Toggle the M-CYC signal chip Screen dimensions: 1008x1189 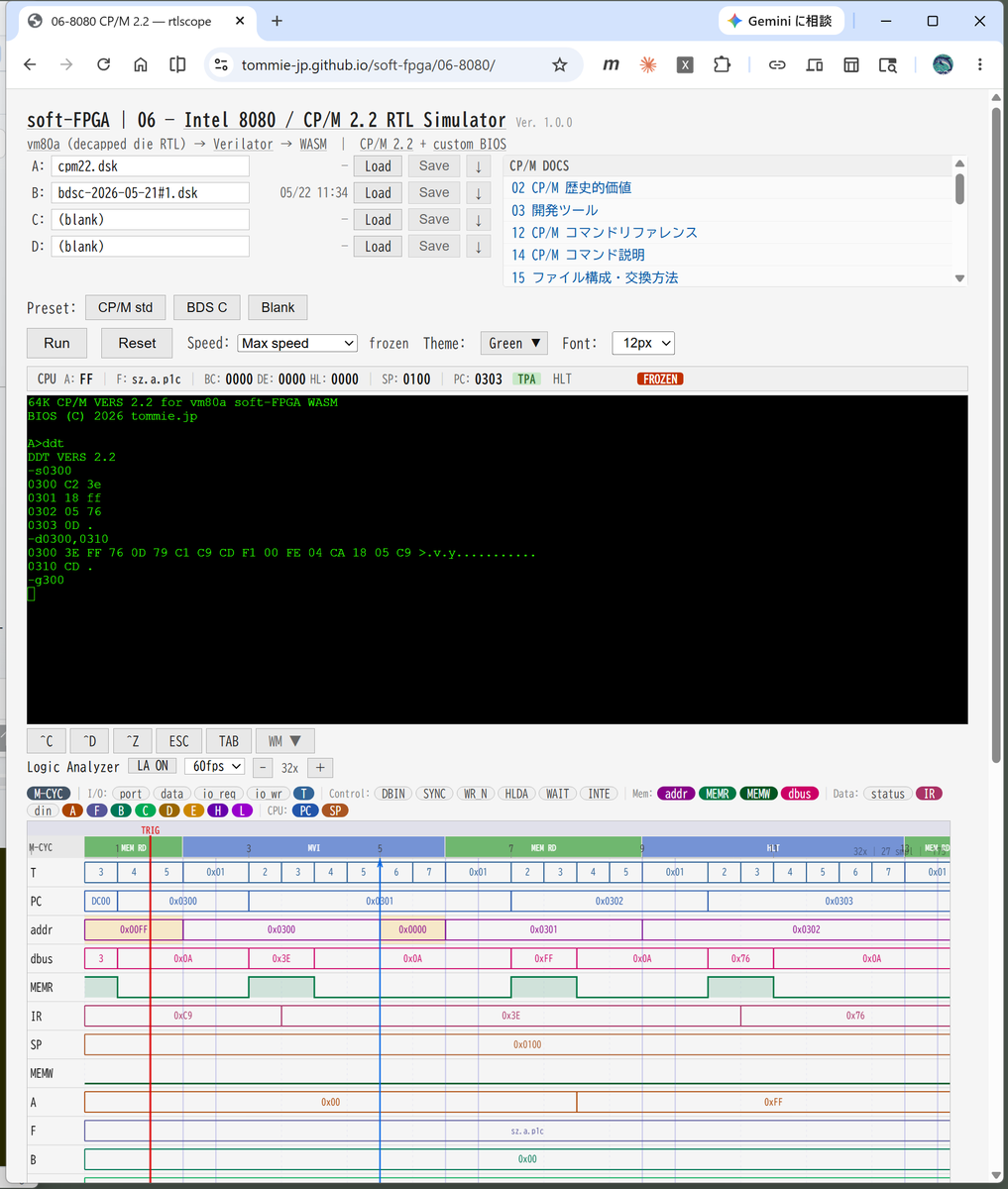48,794
